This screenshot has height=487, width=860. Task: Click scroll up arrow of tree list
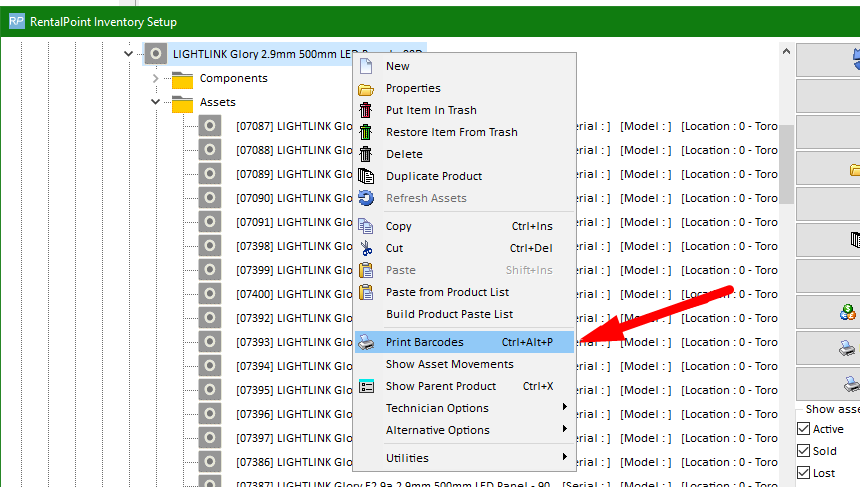(x=787, y=52)
